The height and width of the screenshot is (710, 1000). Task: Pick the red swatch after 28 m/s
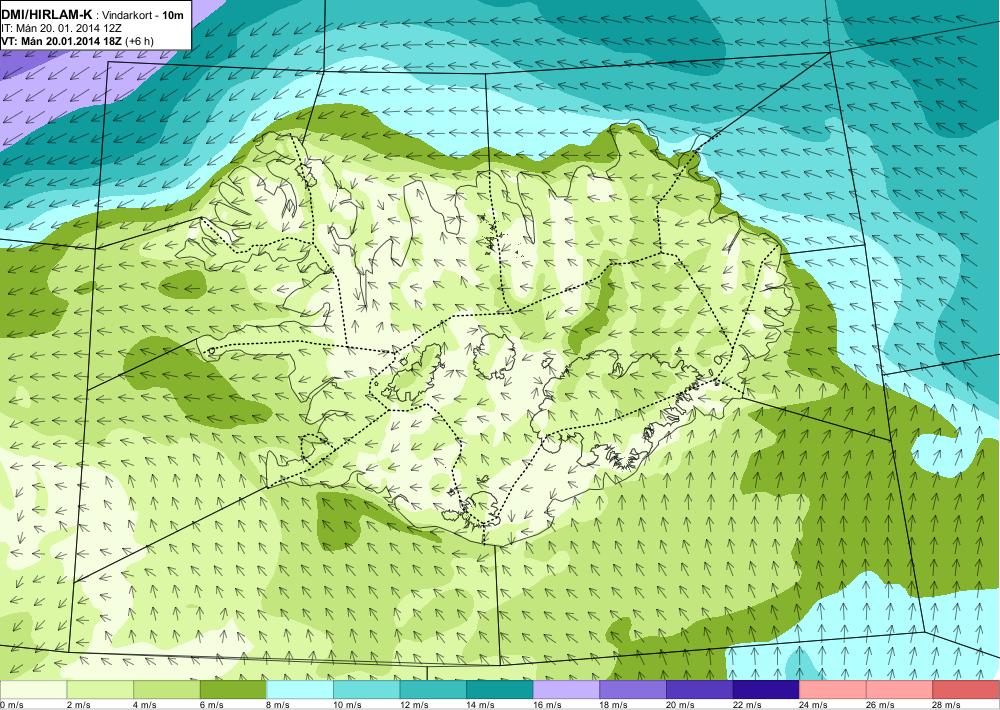click(x=966, y=690)
